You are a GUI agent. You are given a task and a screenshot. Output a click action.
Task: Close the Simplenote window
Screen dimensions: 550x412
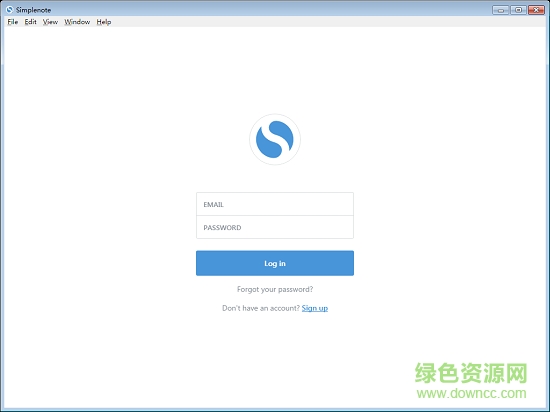536,10
